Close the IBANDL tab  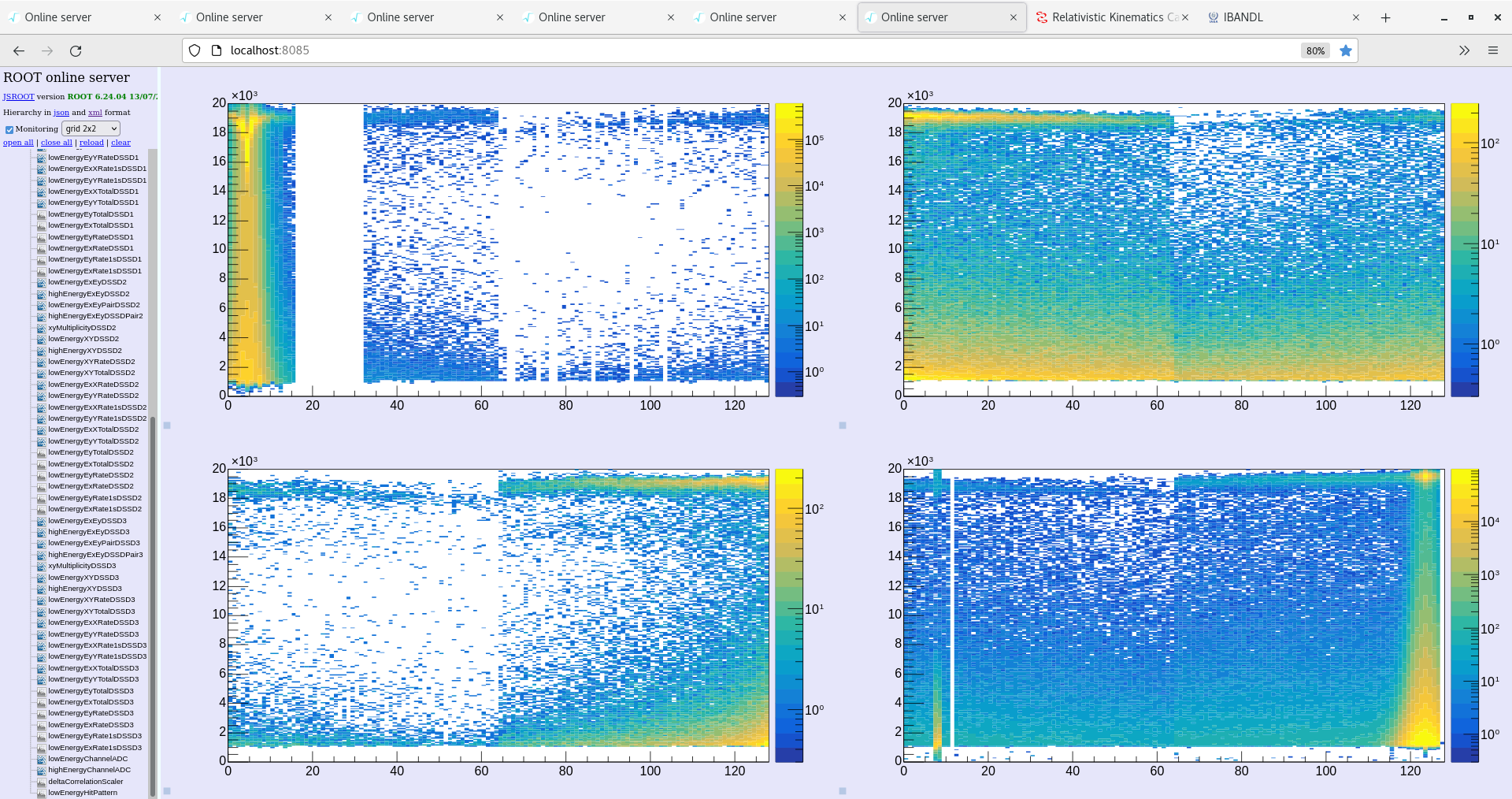(x=1355, y=17)
